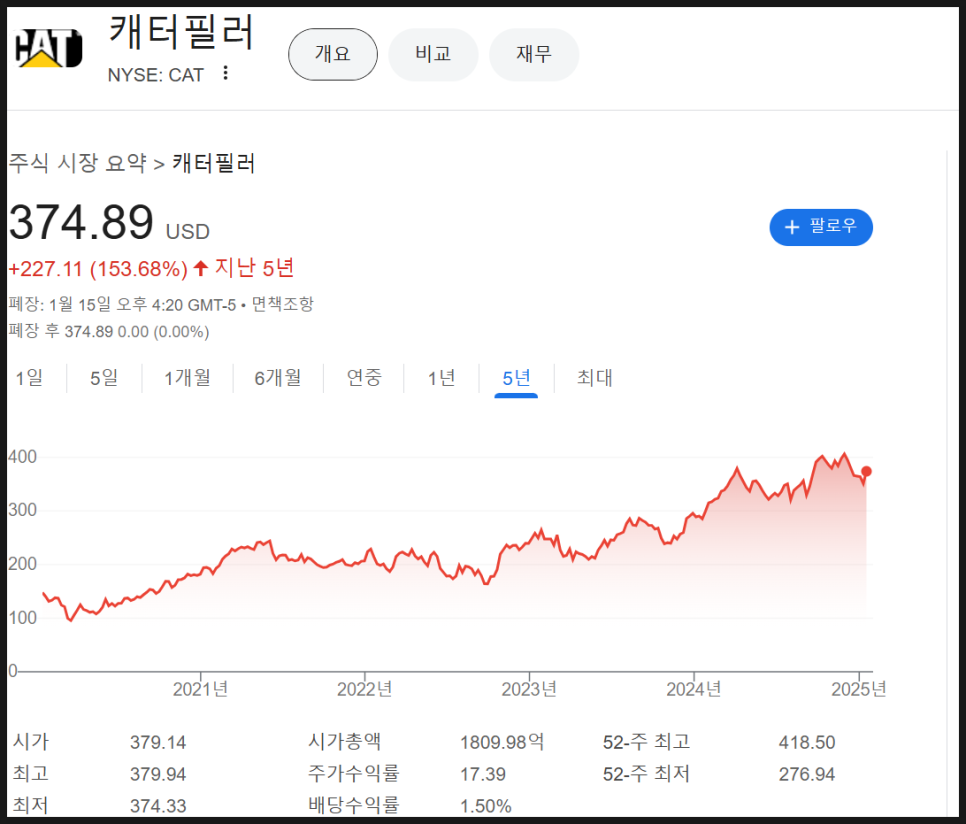966x824 pixels.
Task: Click the 52-주 최저 value 276.94
Action: pos(807,774)
